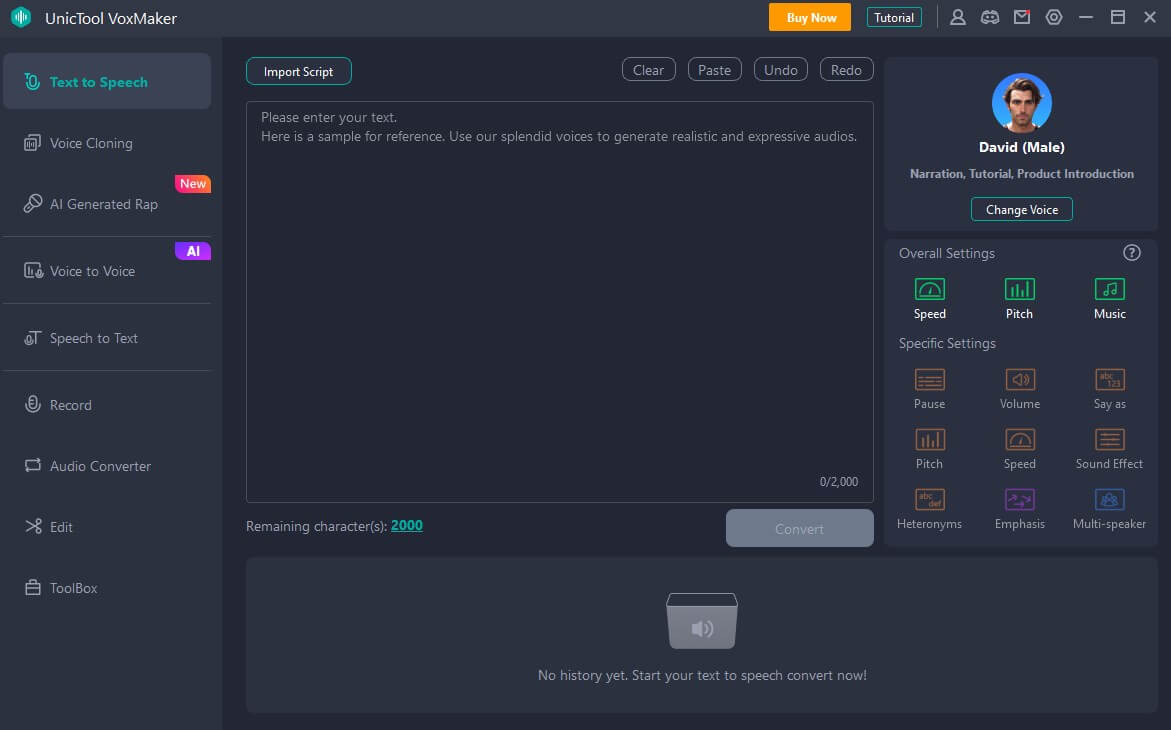Open the Volume setting icon
This screenshot has width=1171, height=730.
click(x=1019, y=380)
